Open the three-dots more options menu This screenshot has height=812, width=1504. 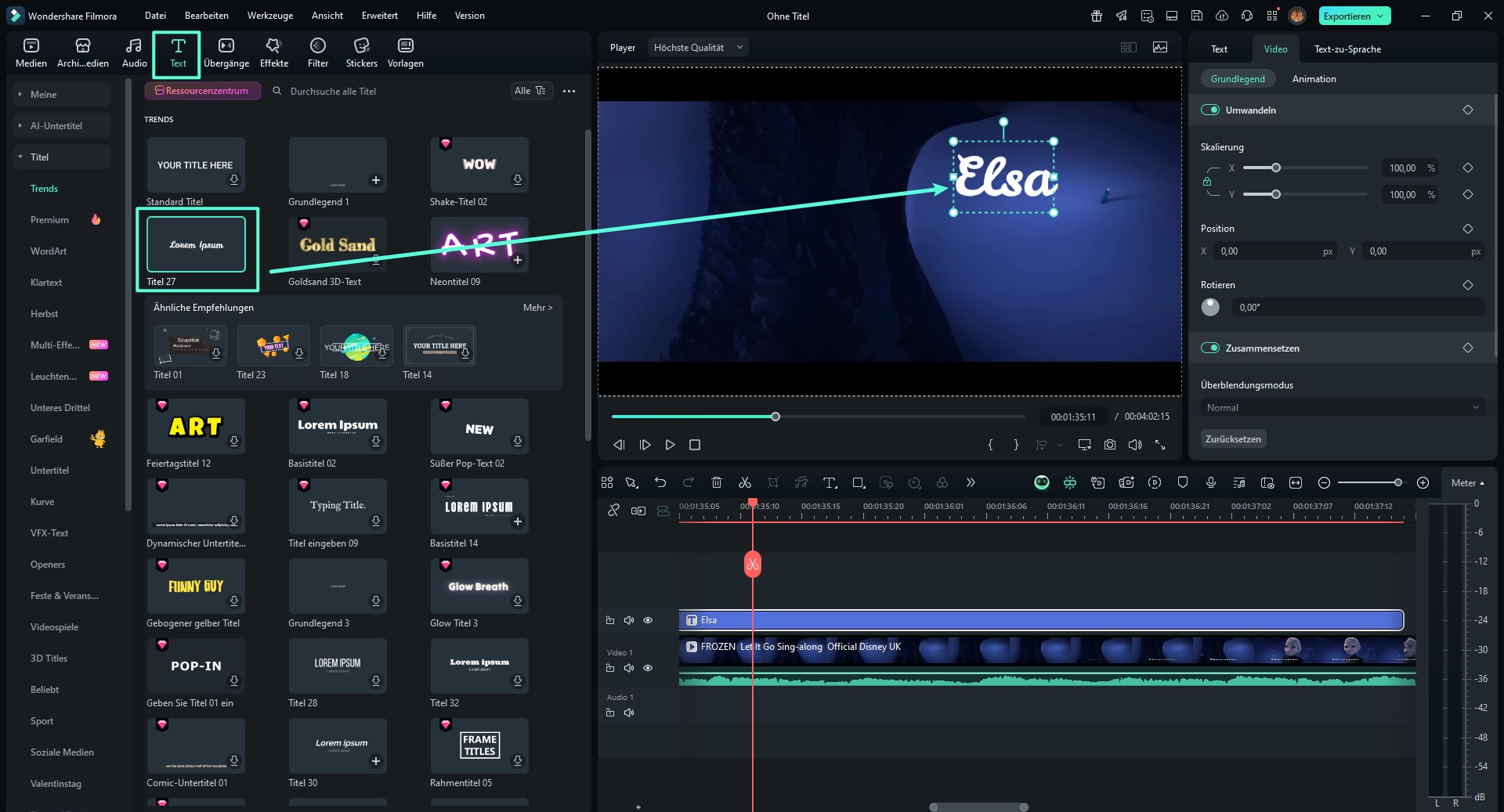(569, 91)
